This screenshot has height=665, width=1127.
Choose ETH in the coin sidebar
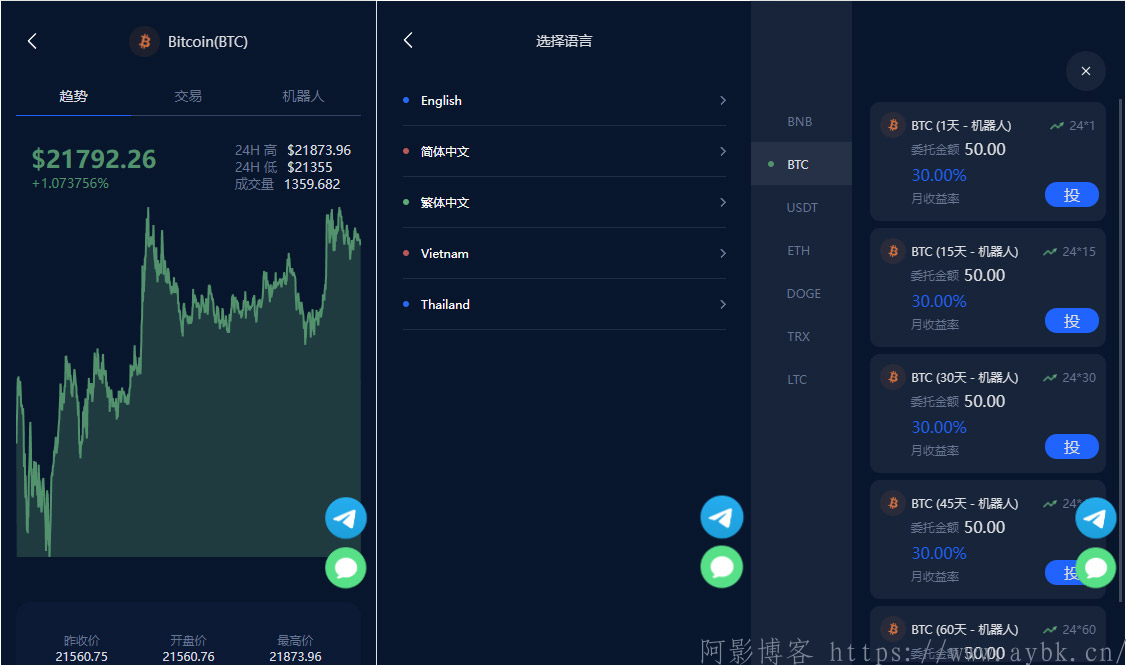(799, 250)
